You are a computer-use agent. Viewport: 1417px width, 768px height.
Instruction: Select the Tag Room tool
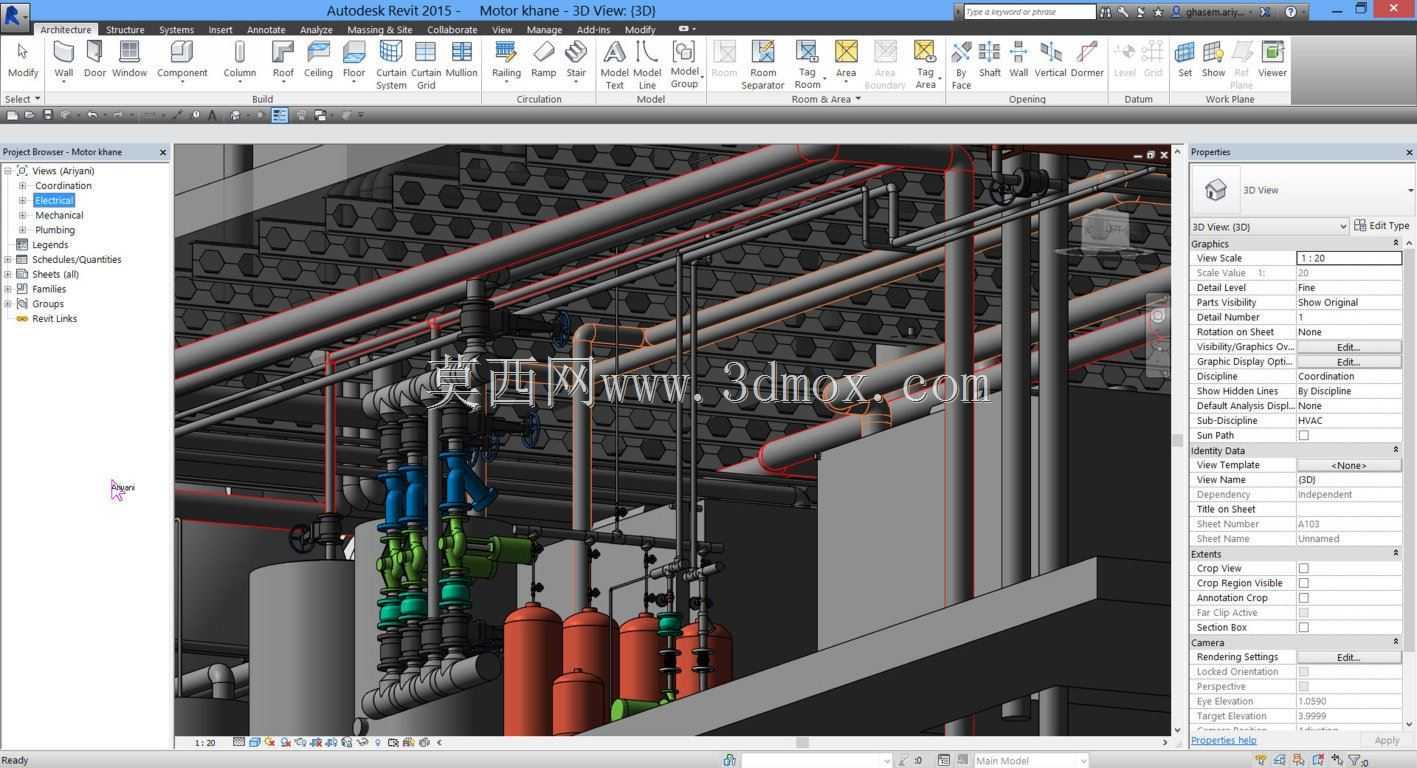(x=807, y=65)
